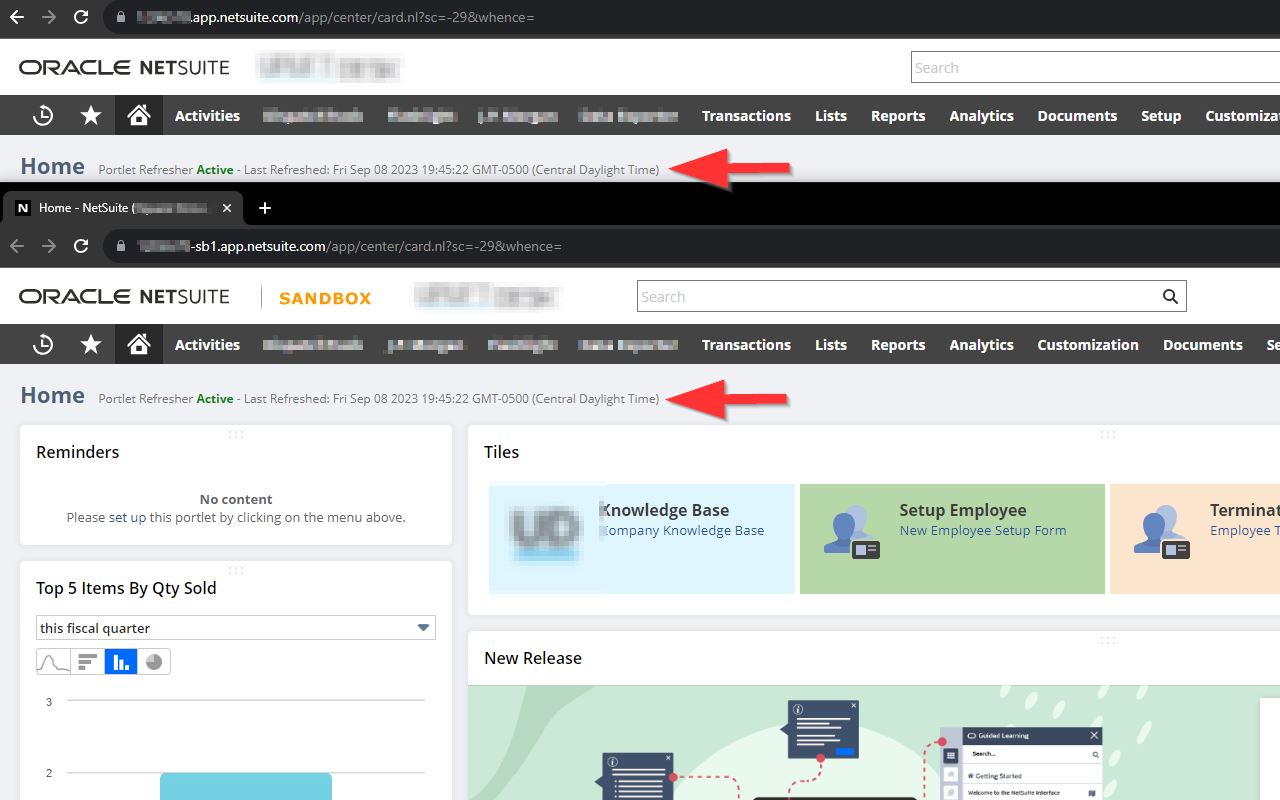The height and width of the screenshot is (800, 1280).
Task: Open Recent Records clock icon in sandbox navbar
Action: [42, 344]
